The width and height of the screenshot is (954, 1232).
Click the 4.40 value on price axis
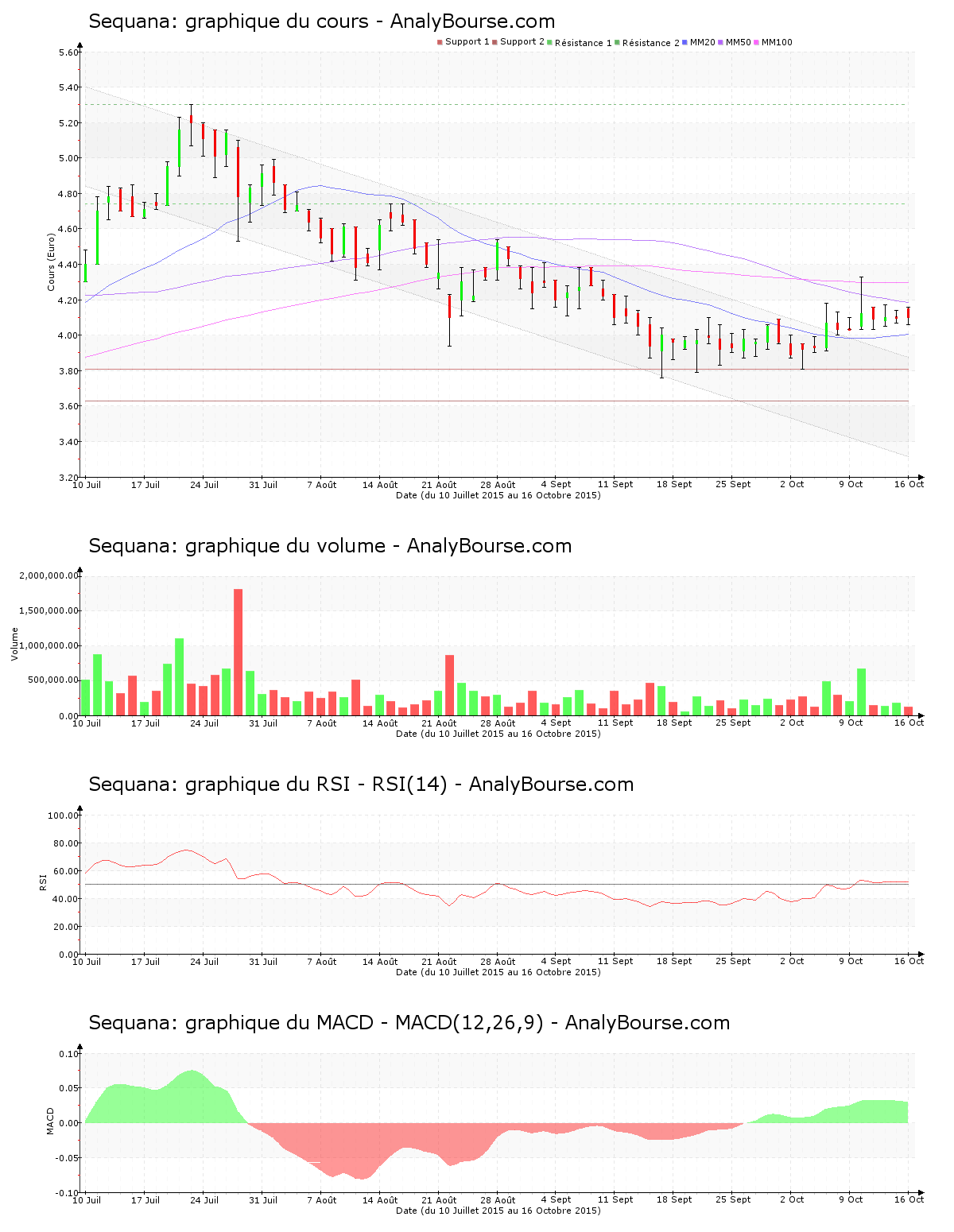click(68, 265)
